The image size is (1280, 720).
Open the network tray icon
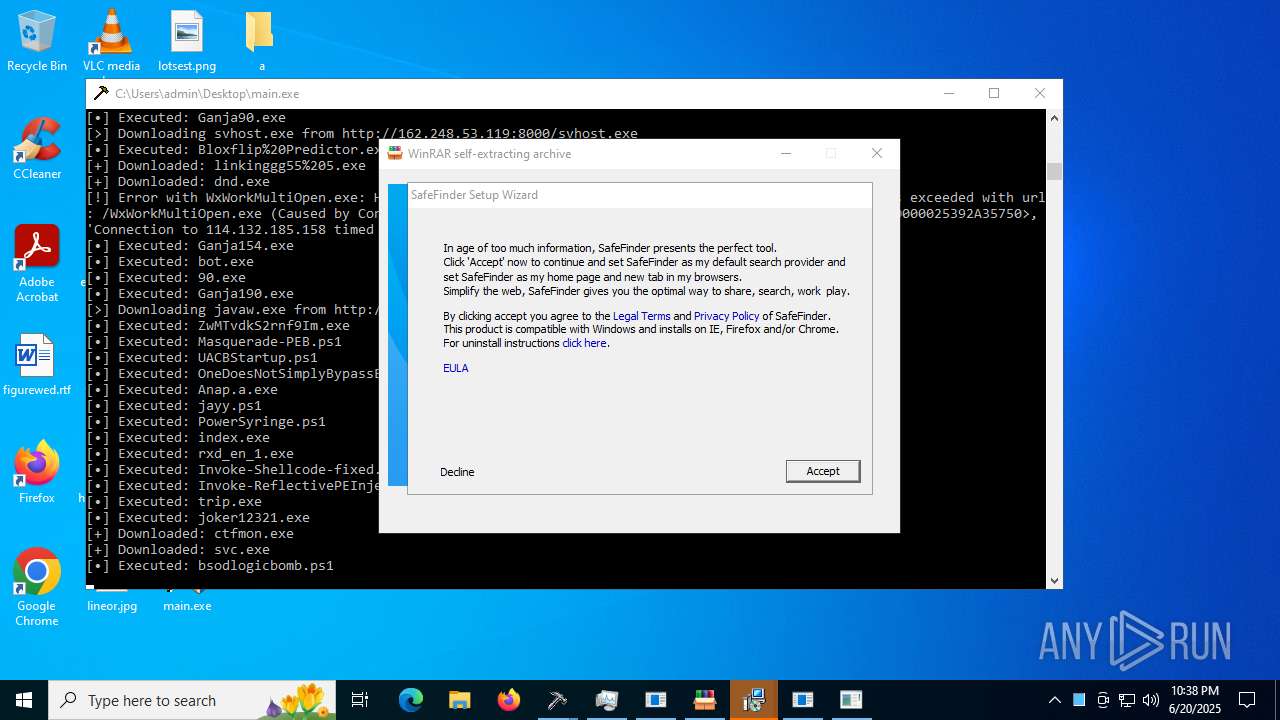tap(1127, 700)
